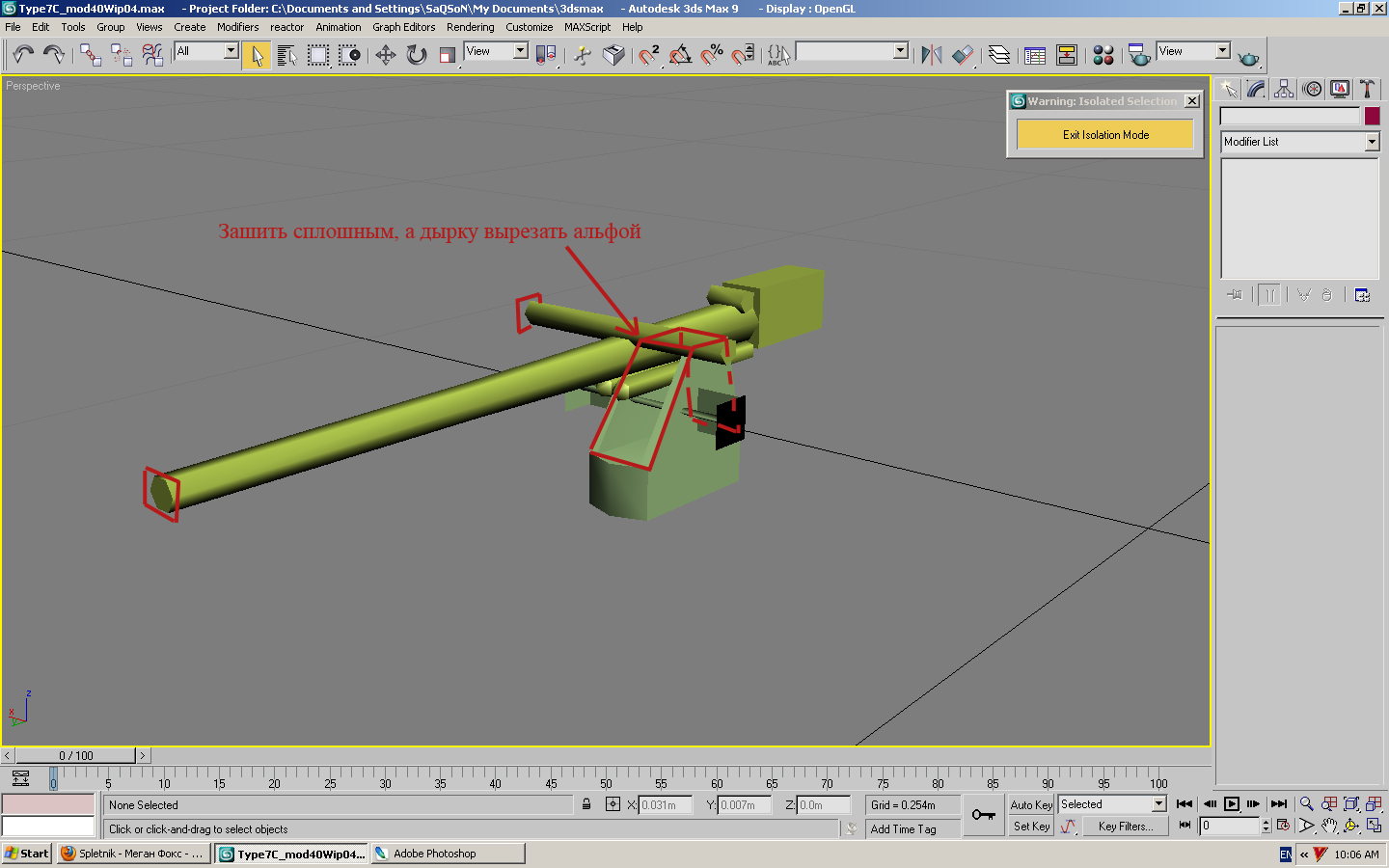
Task: Toggle the Selection Lock padlock
Action: tap(586, 804)
